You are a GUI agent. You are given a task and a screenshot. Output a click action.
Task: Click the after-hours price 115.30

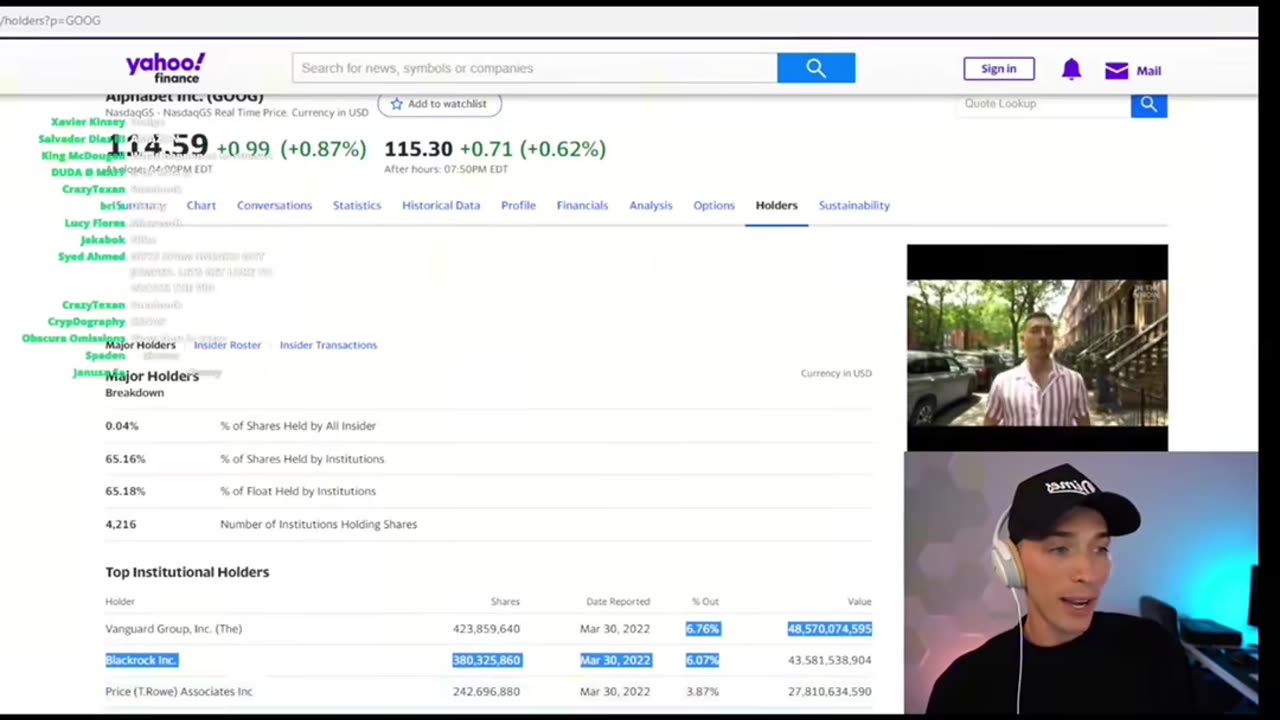[x=418, y=149]
